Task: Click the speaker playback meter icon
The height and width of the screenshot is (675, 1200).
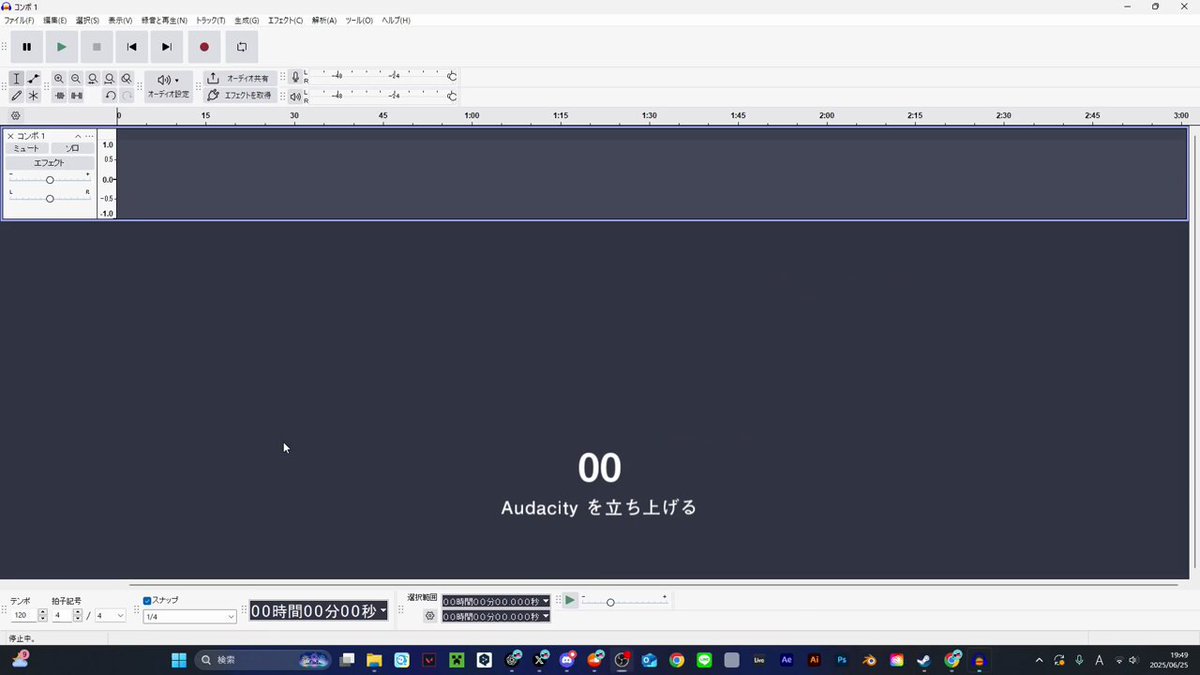Action: pyautogui.click(x=295, y=96)
